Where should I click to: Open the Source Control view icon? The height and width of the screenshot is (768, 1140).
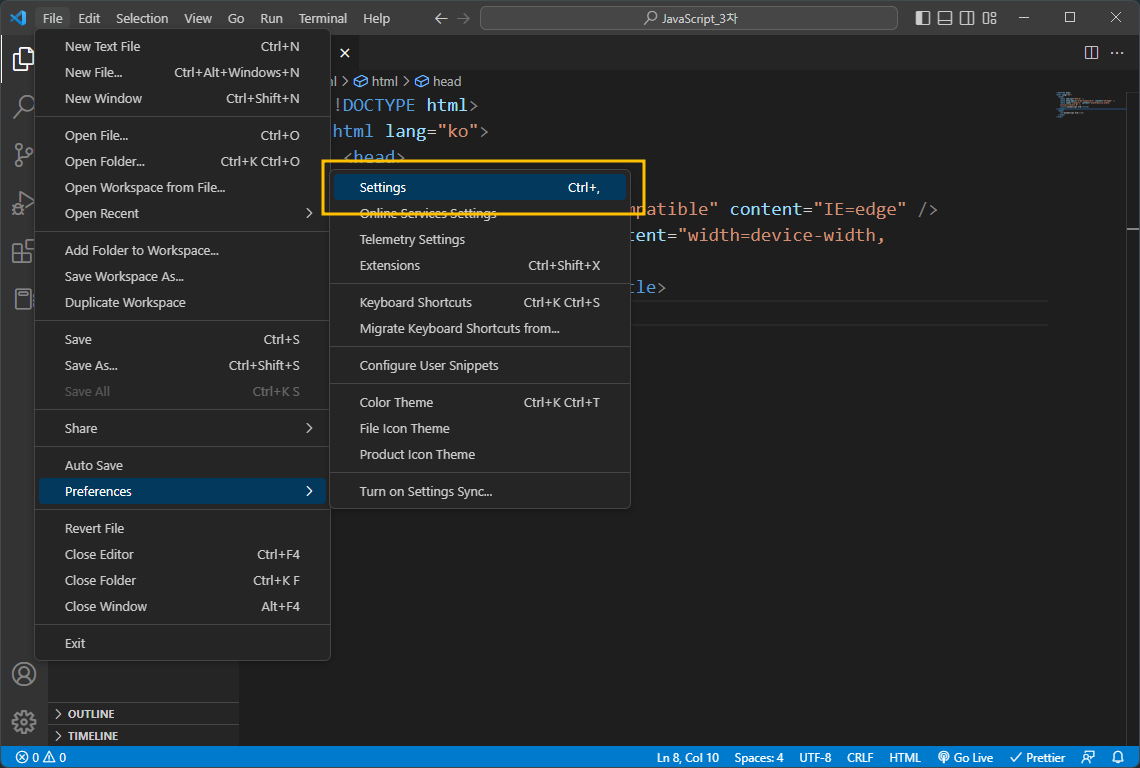click(x=23, y=155)
